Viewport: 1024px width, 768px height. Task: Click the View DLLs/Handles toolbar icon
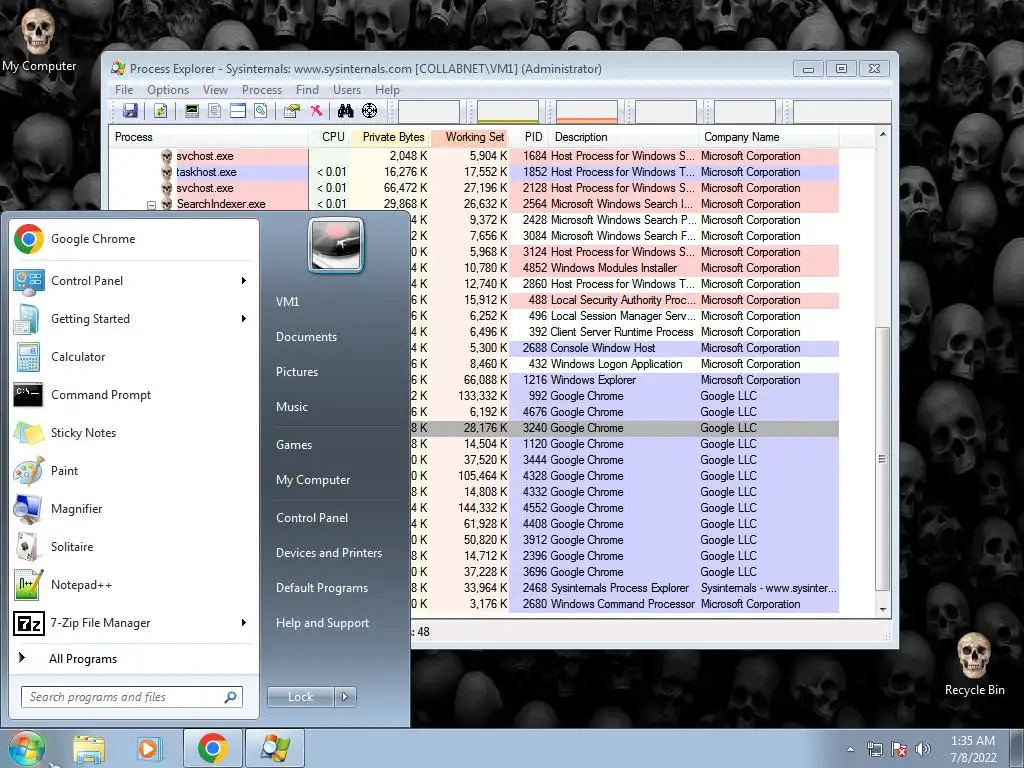pos(261,111)
